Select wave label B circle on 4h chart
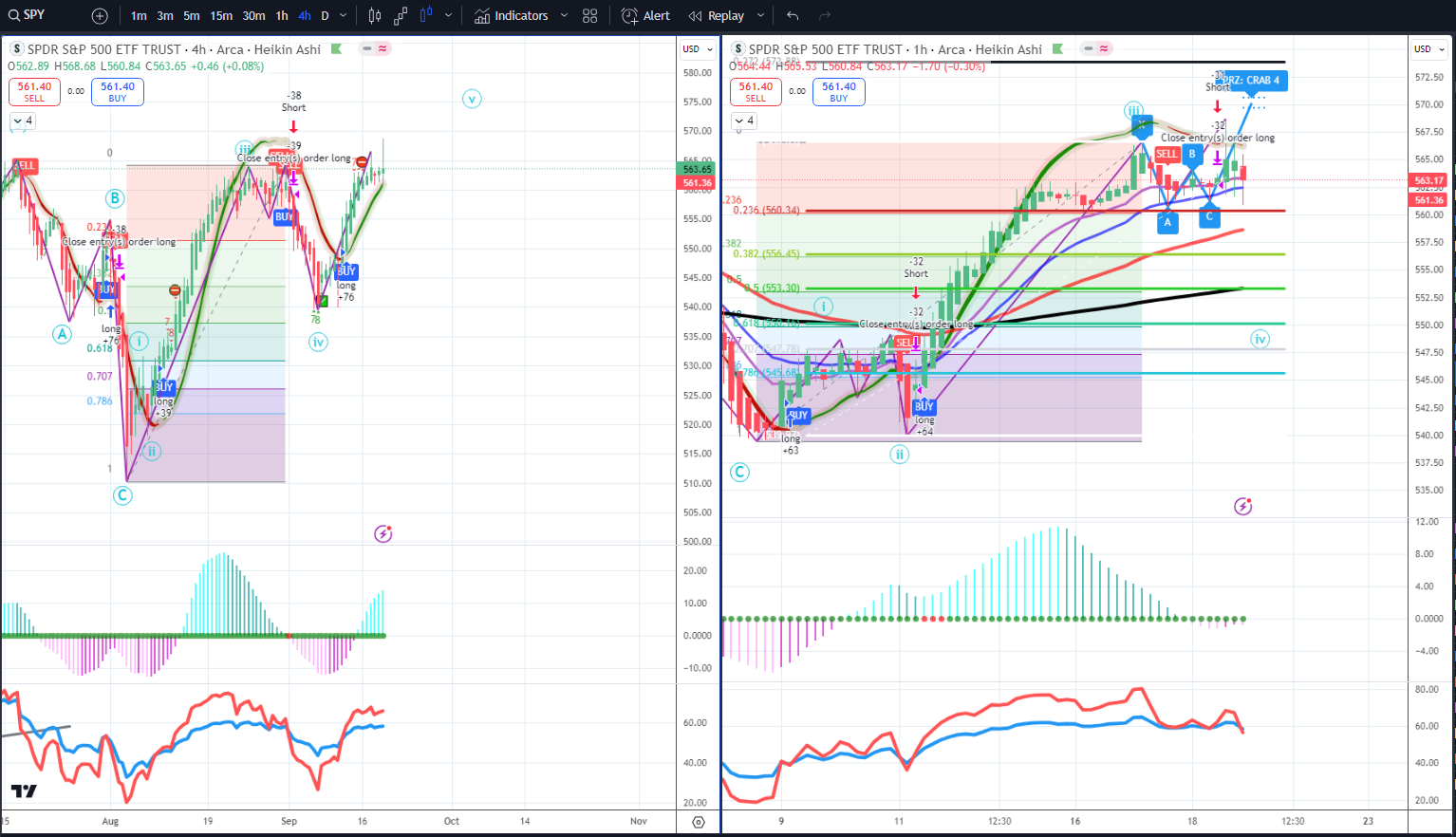The image size is (1456, 837). click(x=115, y=198)
